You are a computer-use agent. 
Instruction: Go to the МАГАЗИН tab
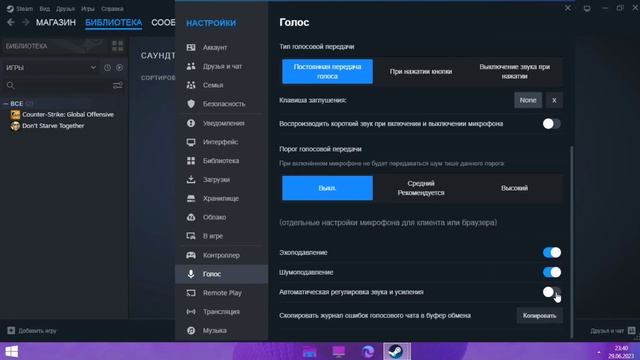pos(56,22)
